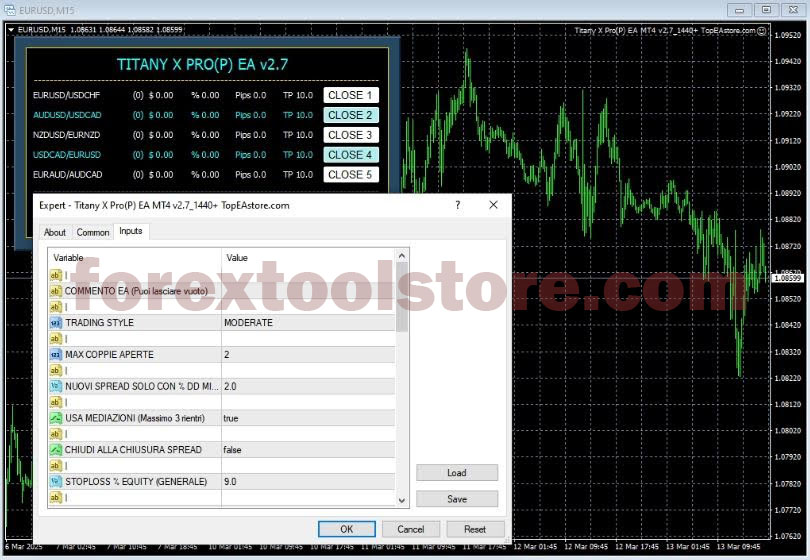Click the TITANY X PRO(P) EA v2.7 title
This screenshot has height=560, width=810.
click(202, 64)
